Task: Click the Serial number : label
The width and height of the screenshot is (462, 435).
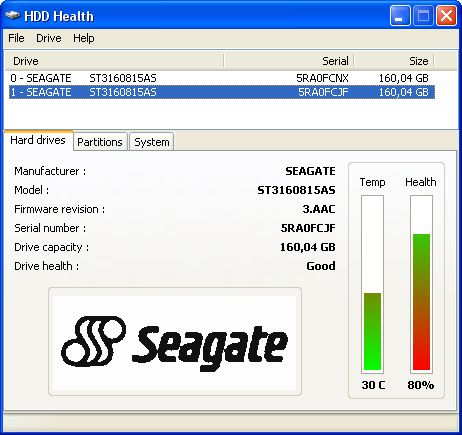Action: [50, 228]
